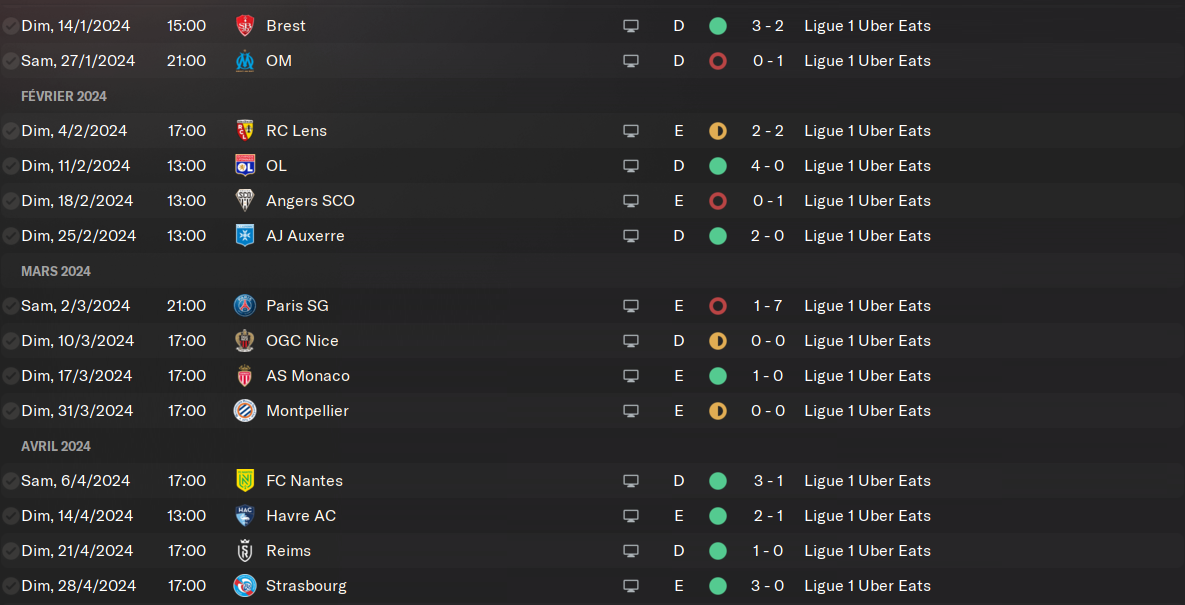Click the check mark beside 28/4/2024 fixture

click(10, 586)
